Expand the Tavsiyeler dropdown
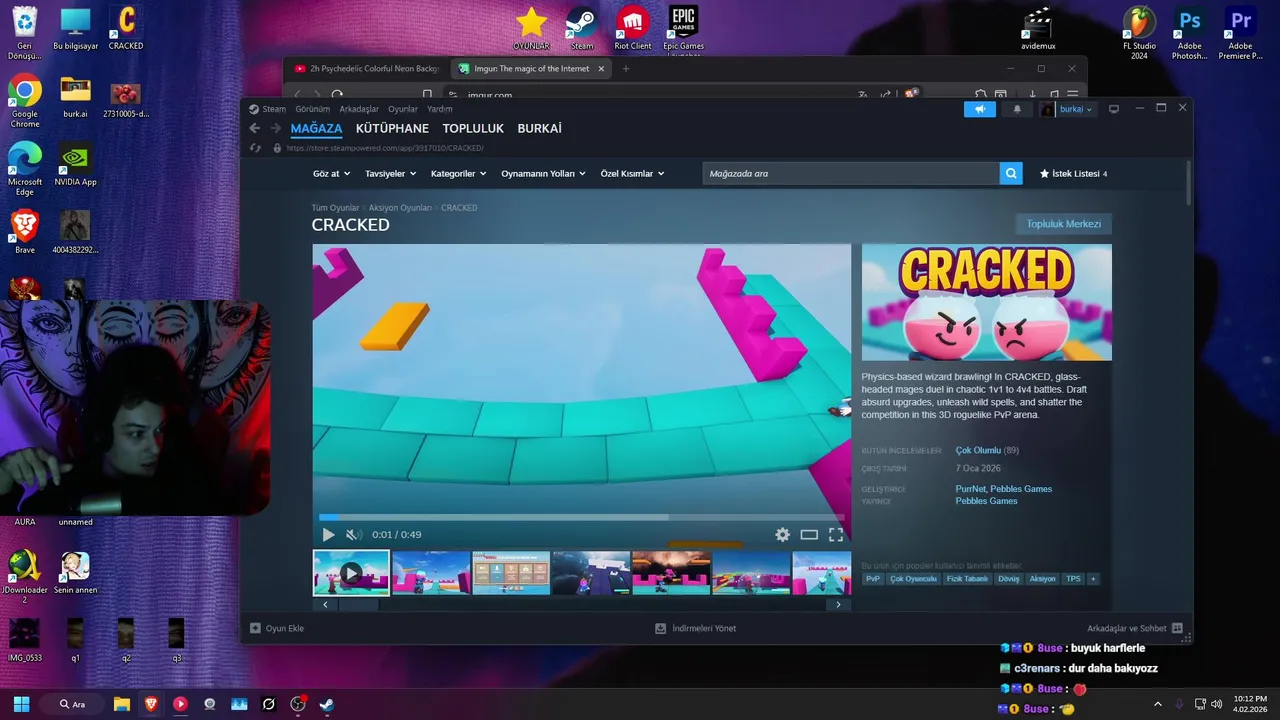1280x720 pixels. [x=390, y=174]
